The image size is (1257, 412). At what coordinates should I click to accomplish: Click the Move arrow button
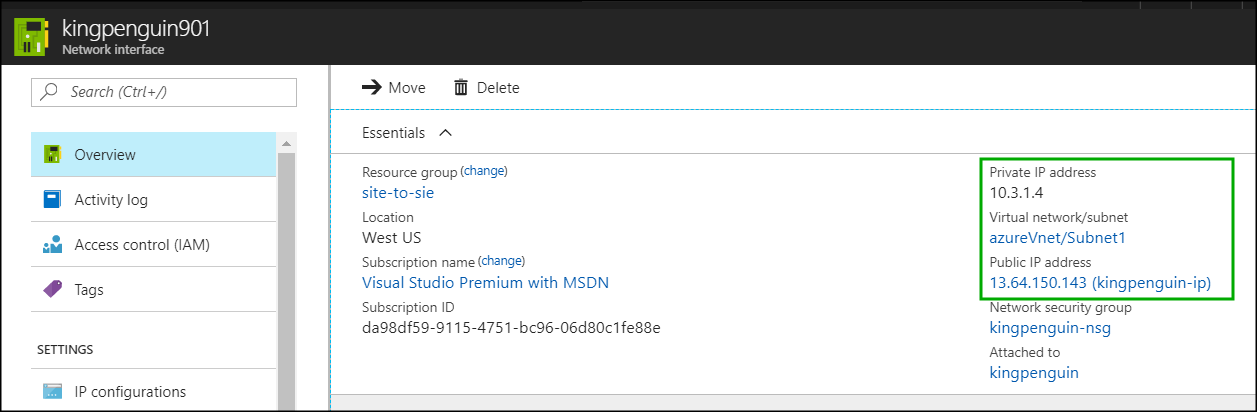coord(393,88)
